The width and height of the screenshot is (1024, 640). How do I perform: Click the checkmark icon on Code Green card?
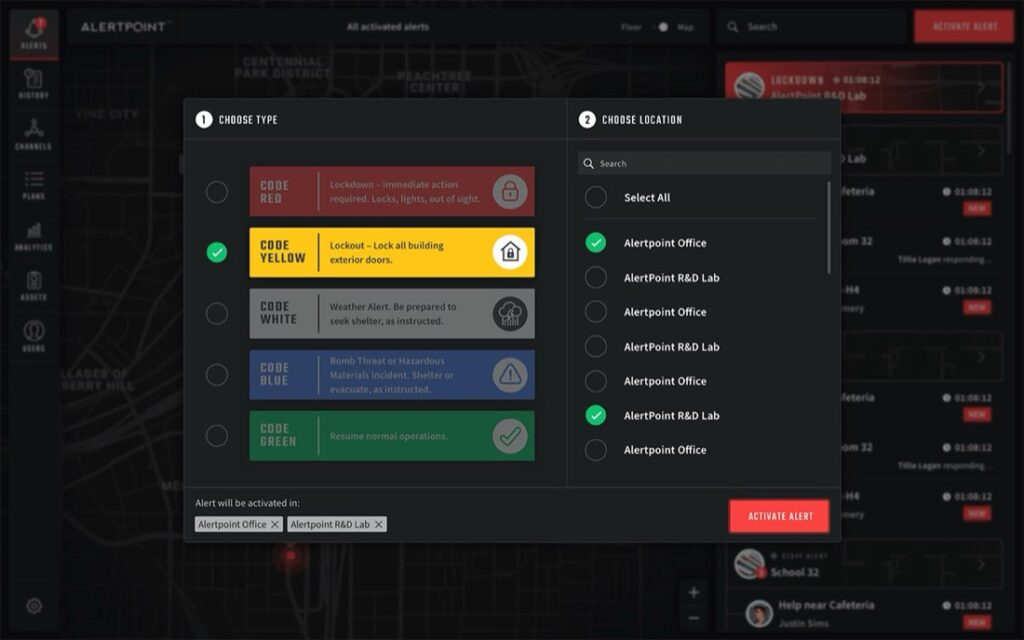click(x=510, y=436)
